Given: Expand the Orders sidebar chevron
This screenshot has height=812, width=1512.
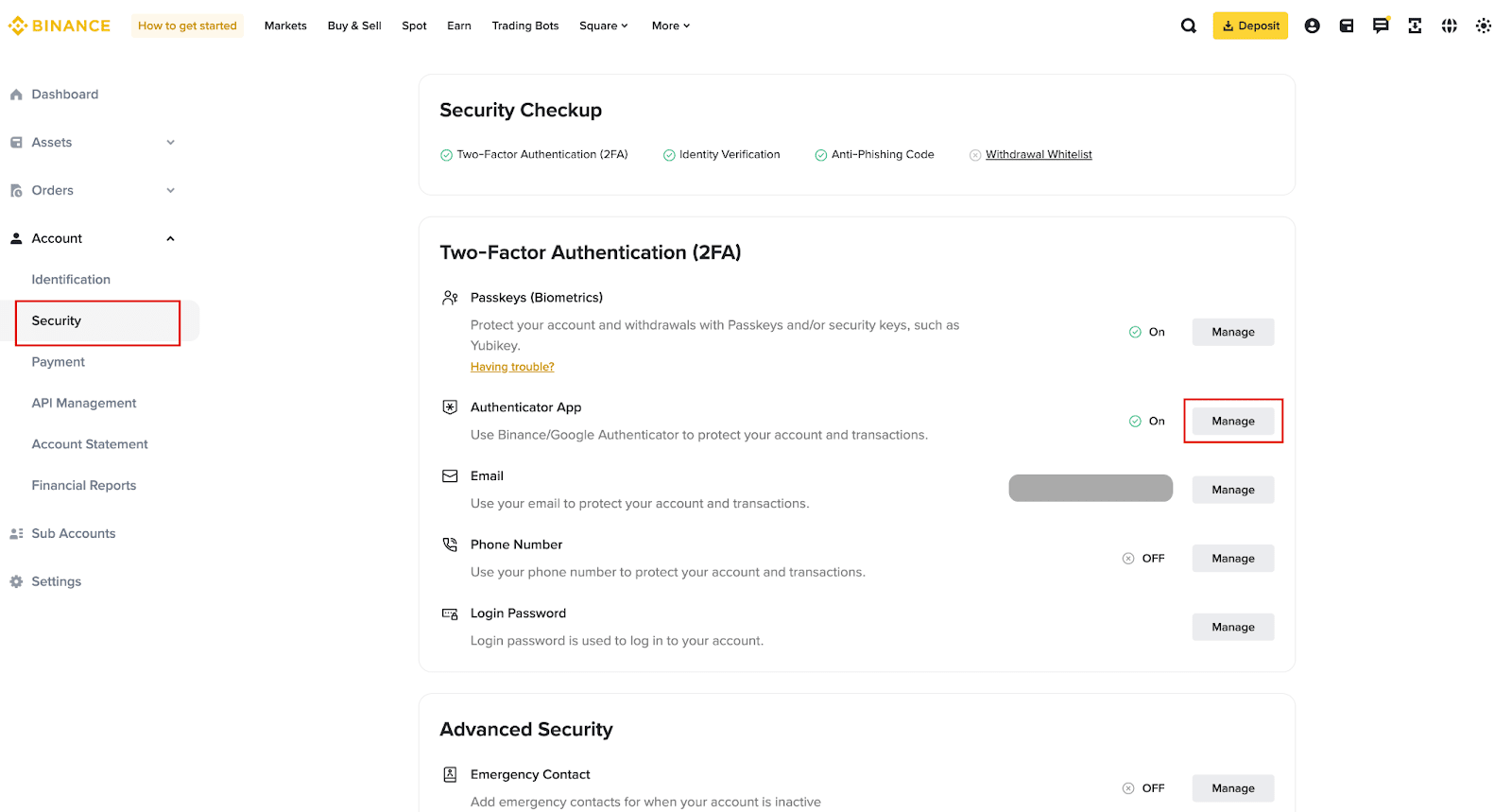Looking at the screenshot, I should pos(171,191).
